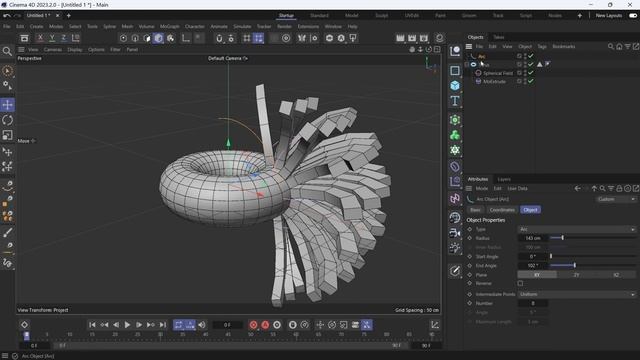
Task: Toggle Reverse checkbox in Object Properties
Action: (x=520, y=283)
